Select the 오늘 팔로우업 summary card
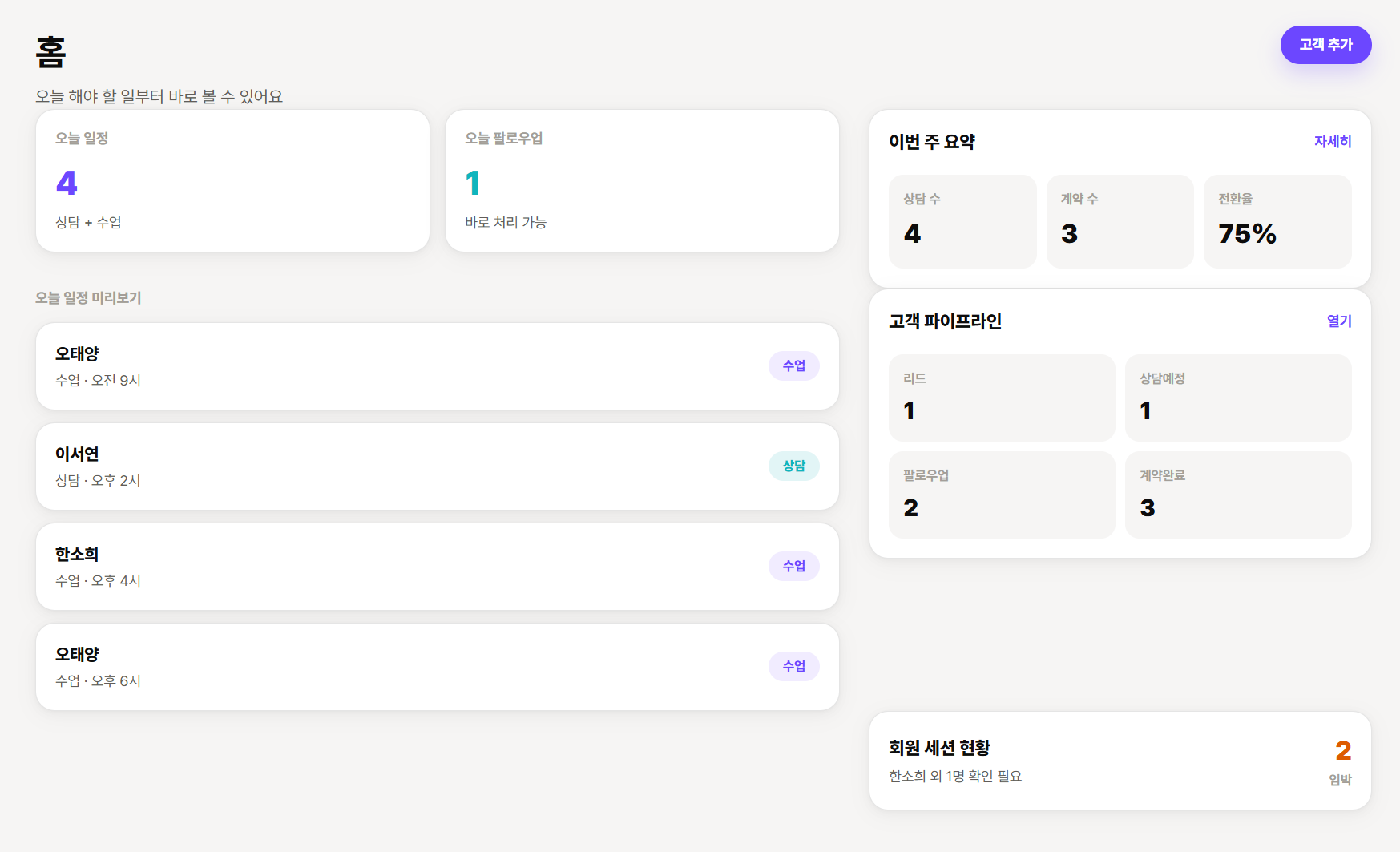 (x=642, y=181)
